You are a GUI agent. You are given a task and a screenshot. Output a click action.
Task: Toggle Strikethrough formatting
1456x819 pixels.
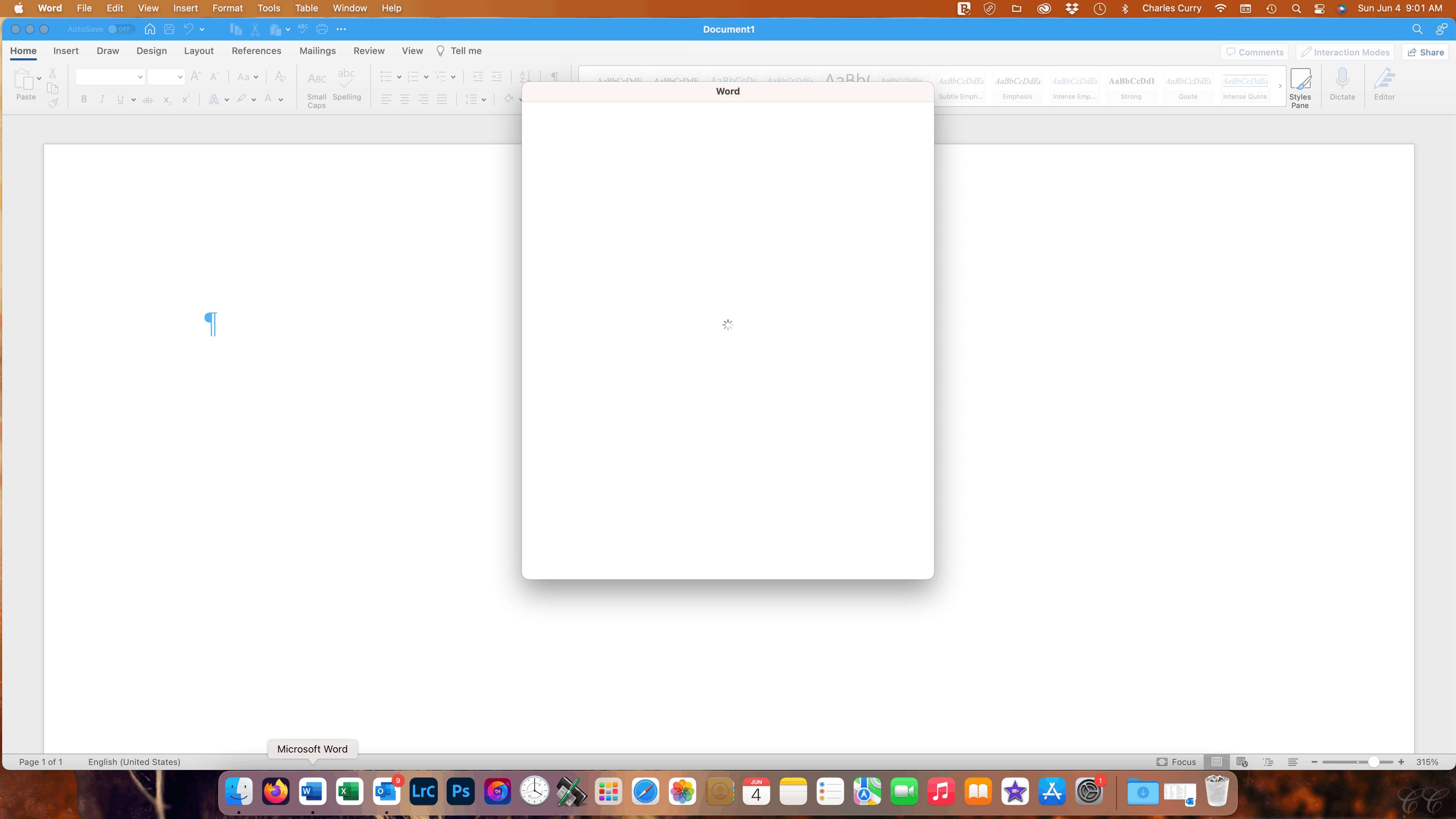click(x=148, y=100)
